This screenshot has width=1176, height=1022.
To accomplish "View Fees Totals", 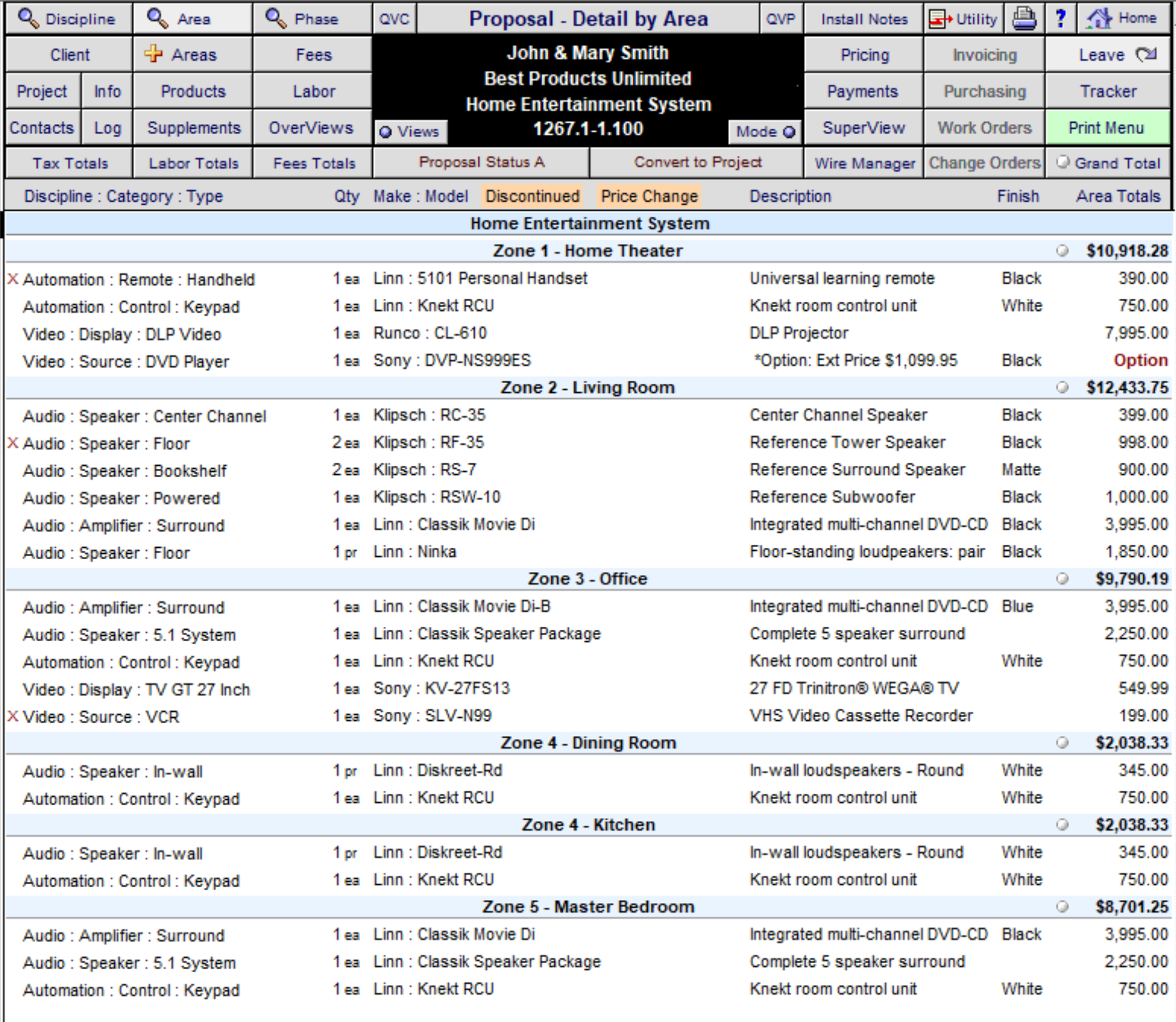I will (313, 163).
